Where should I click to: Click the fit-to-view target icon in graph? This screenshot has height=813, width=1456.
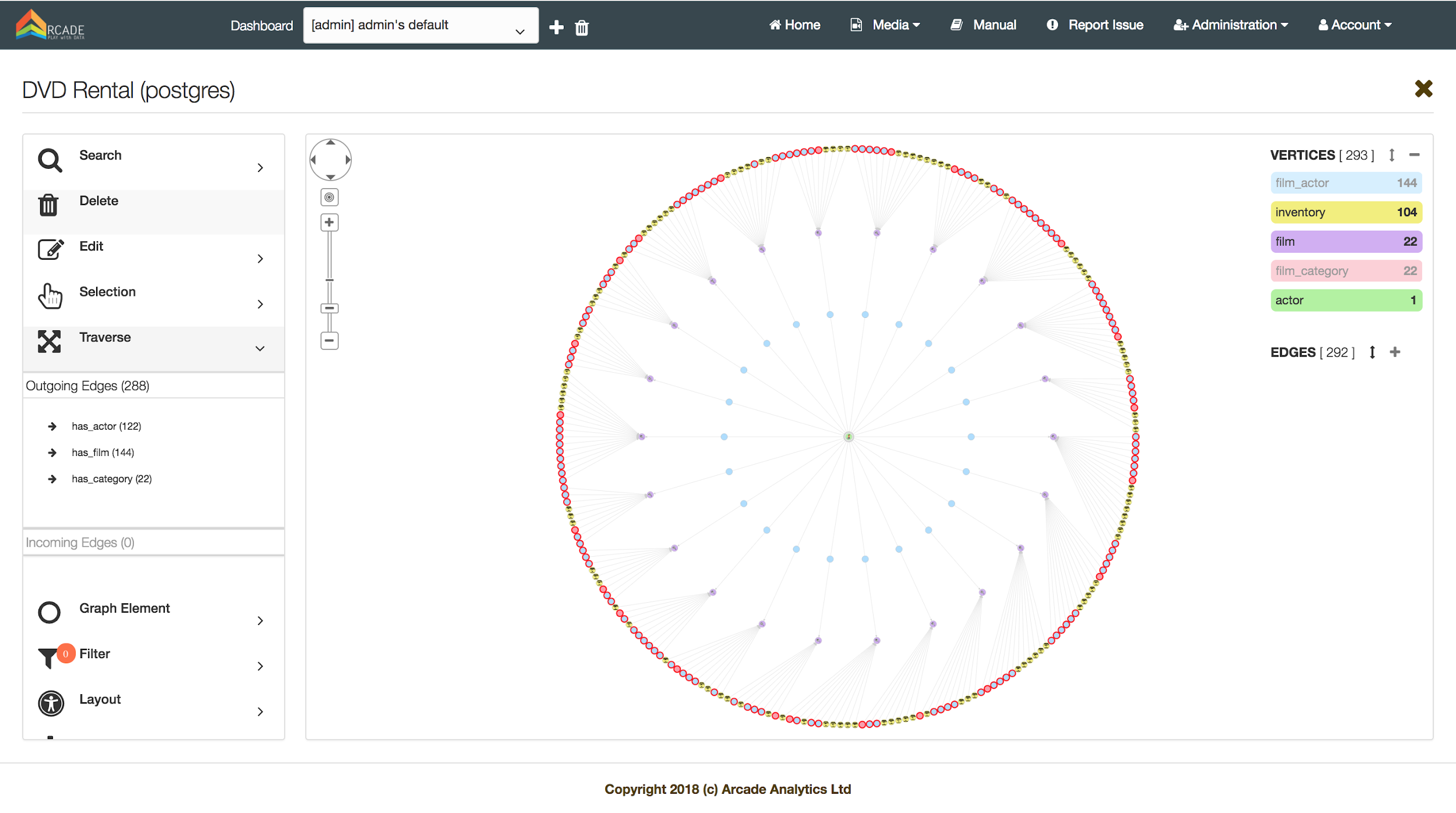330,197
